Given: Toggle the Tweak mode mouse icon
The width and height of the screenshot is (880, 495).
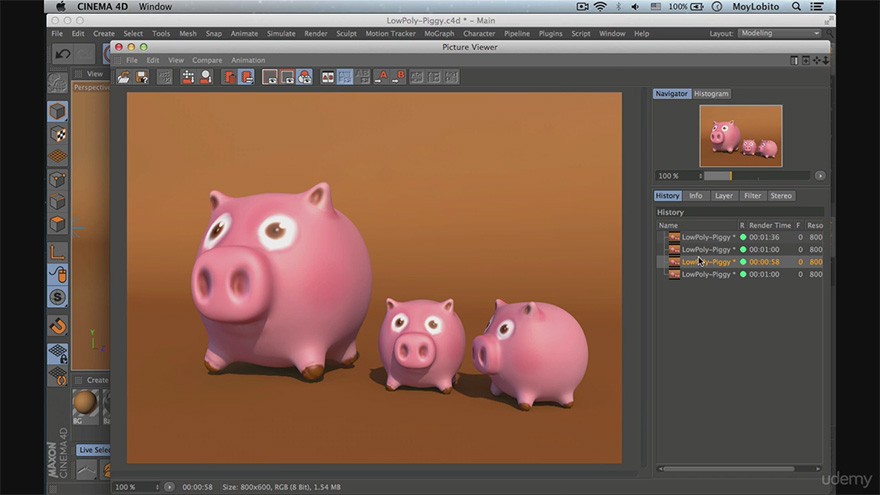Looking at the screenshot, I should pyautogui.click(x=58, y=274).
